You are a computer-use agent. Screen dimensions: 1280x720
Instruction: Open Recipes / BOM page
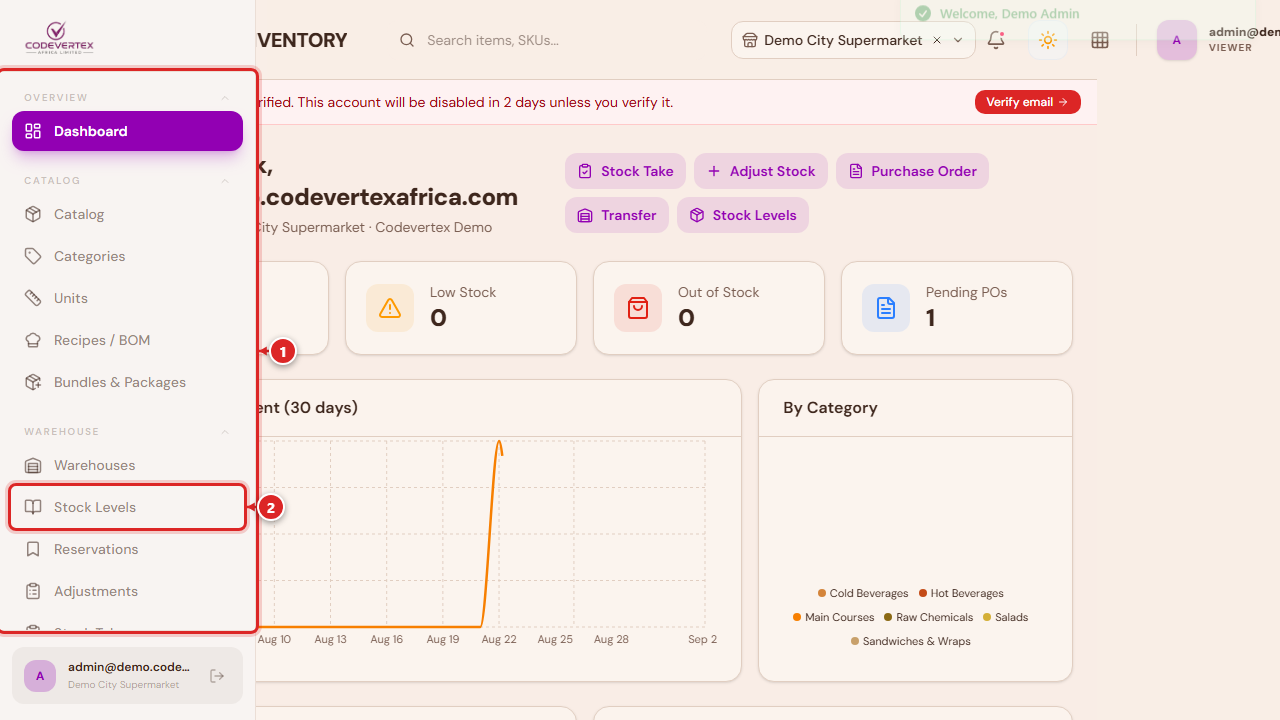click(x=127, y=340)
